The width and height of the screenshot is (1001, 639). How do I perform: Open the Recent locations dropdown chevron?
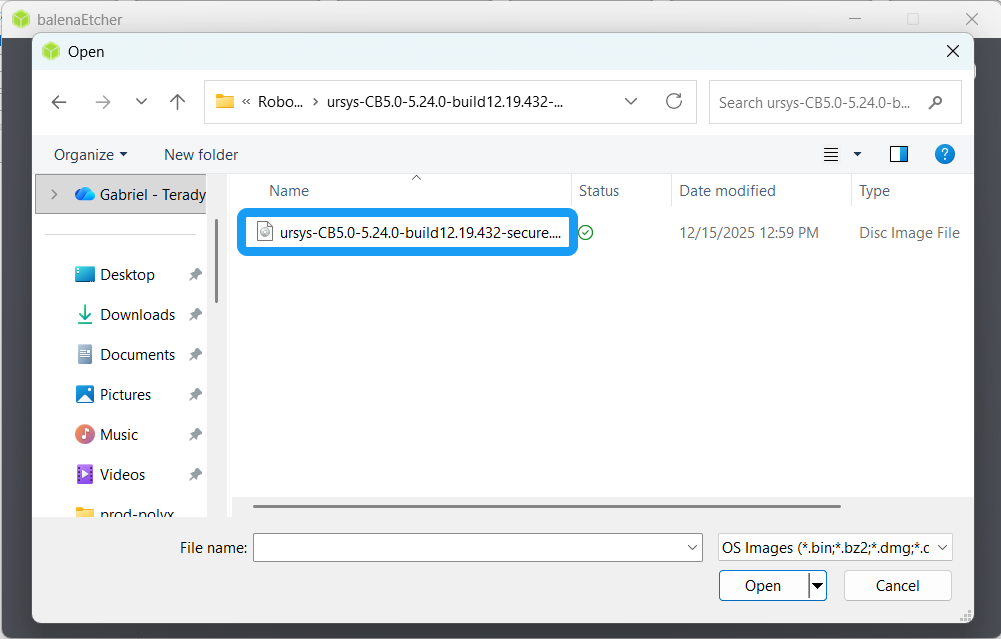141,102
